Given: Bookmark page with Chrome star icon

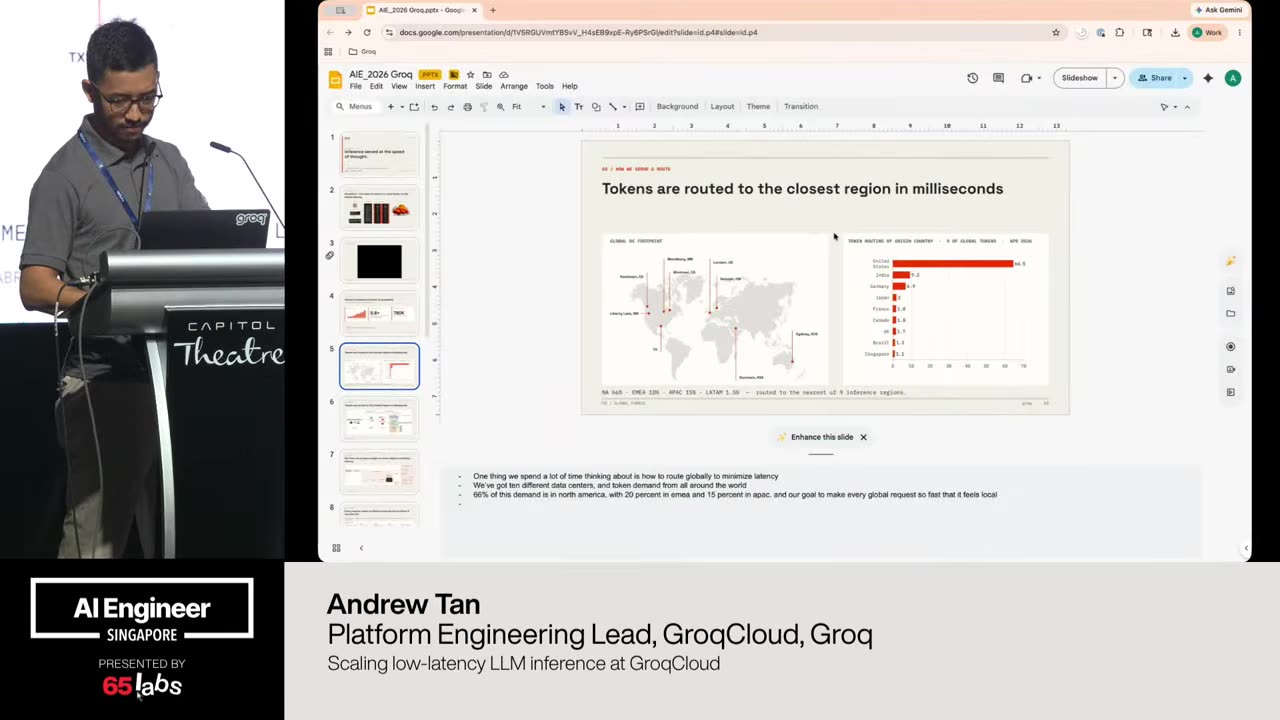Looking at the screenshot, I should 1056,32.
